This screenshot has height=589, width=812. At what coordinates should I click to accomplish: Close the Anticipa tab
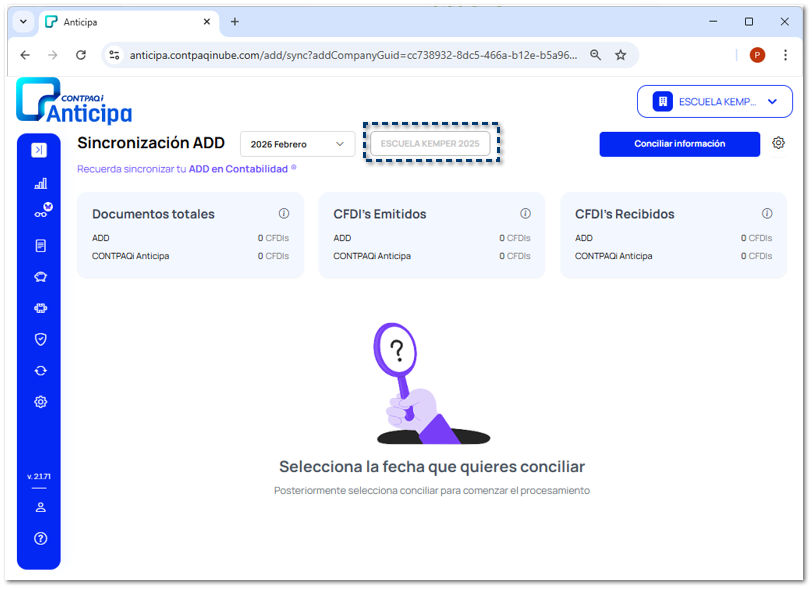point(207,22)
